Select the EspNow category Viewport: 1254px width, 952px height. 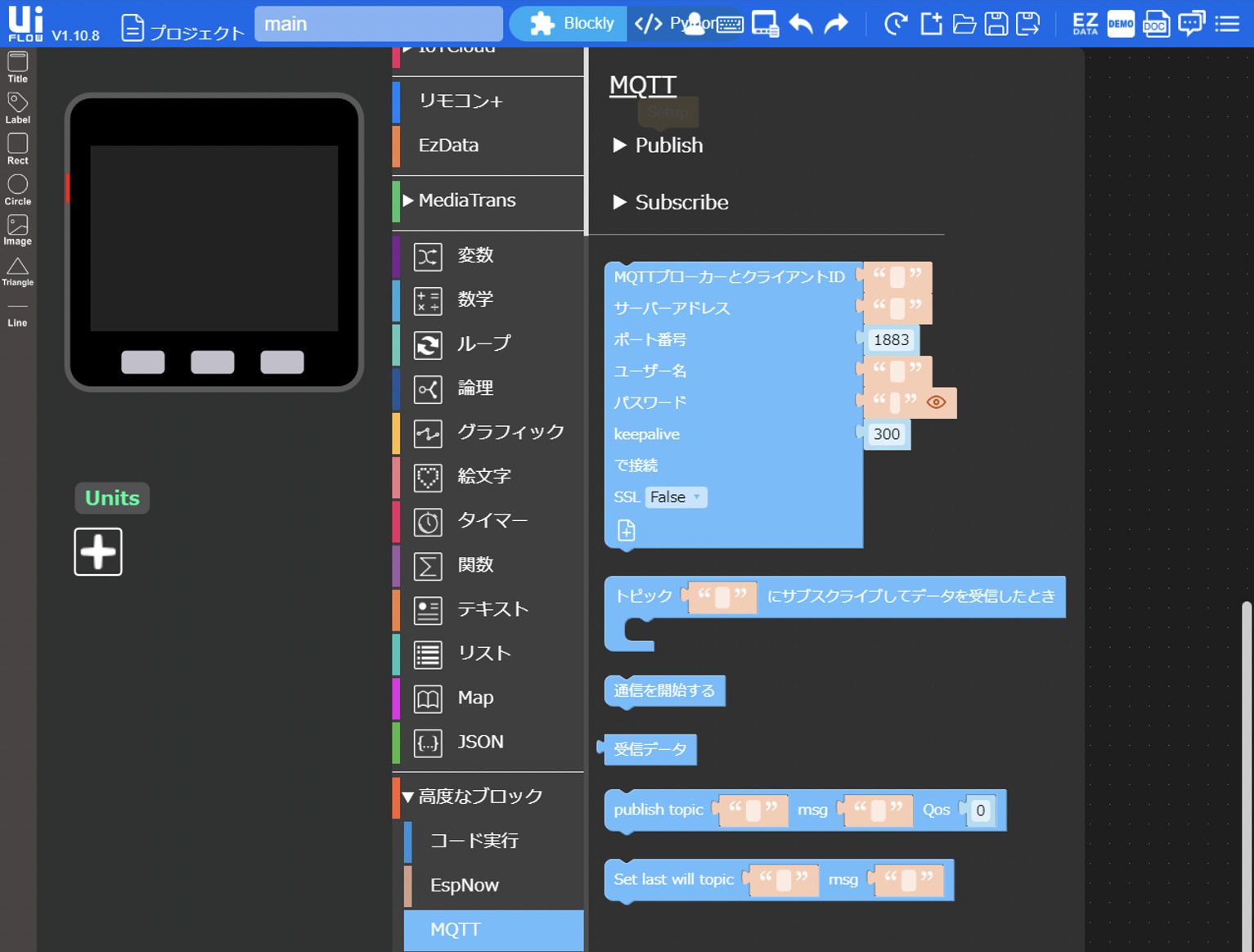[464, 885]
